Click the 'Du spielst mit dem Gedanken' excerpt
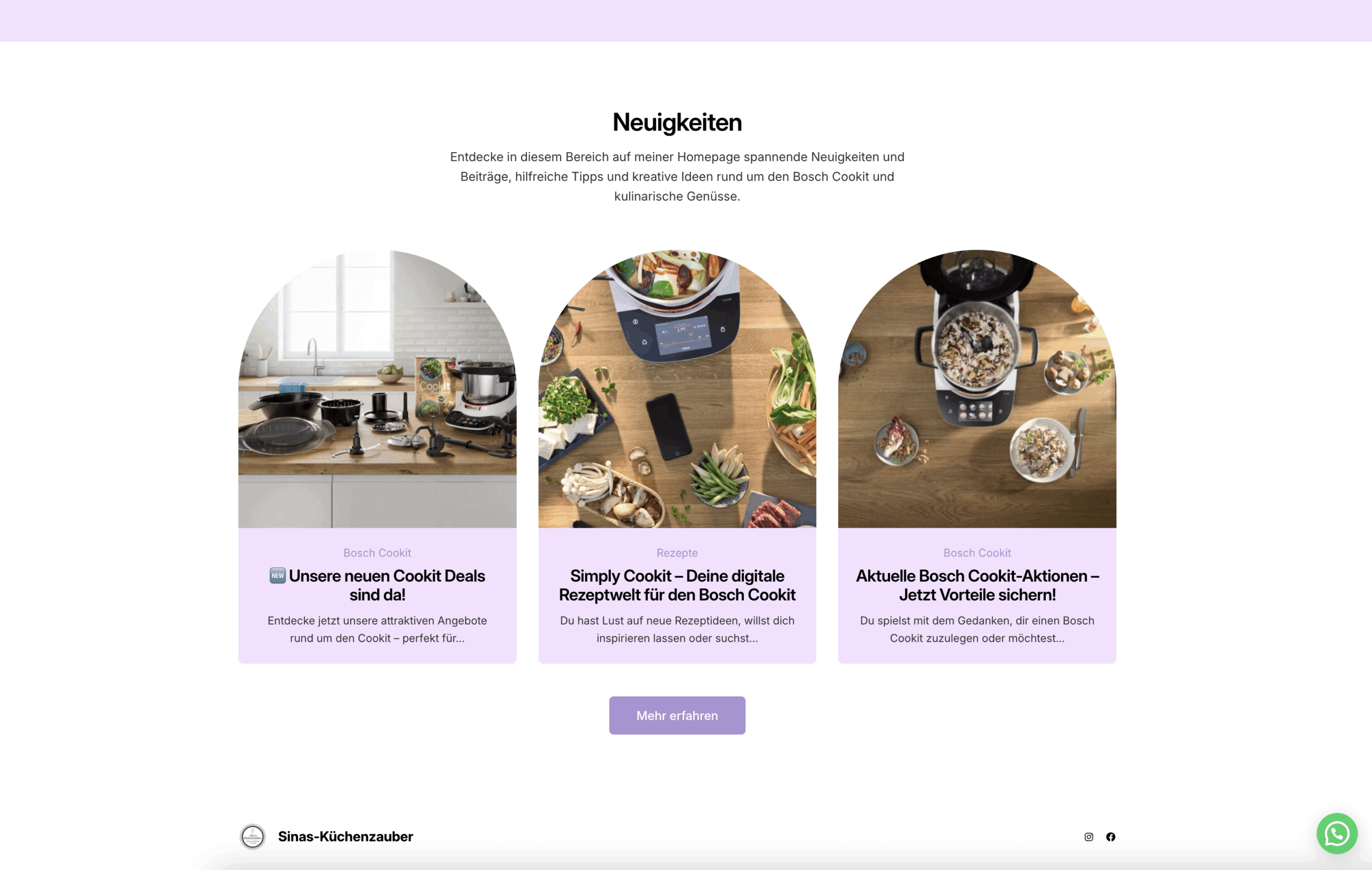This screenshot has height=870, width=1372. point(976,629)
